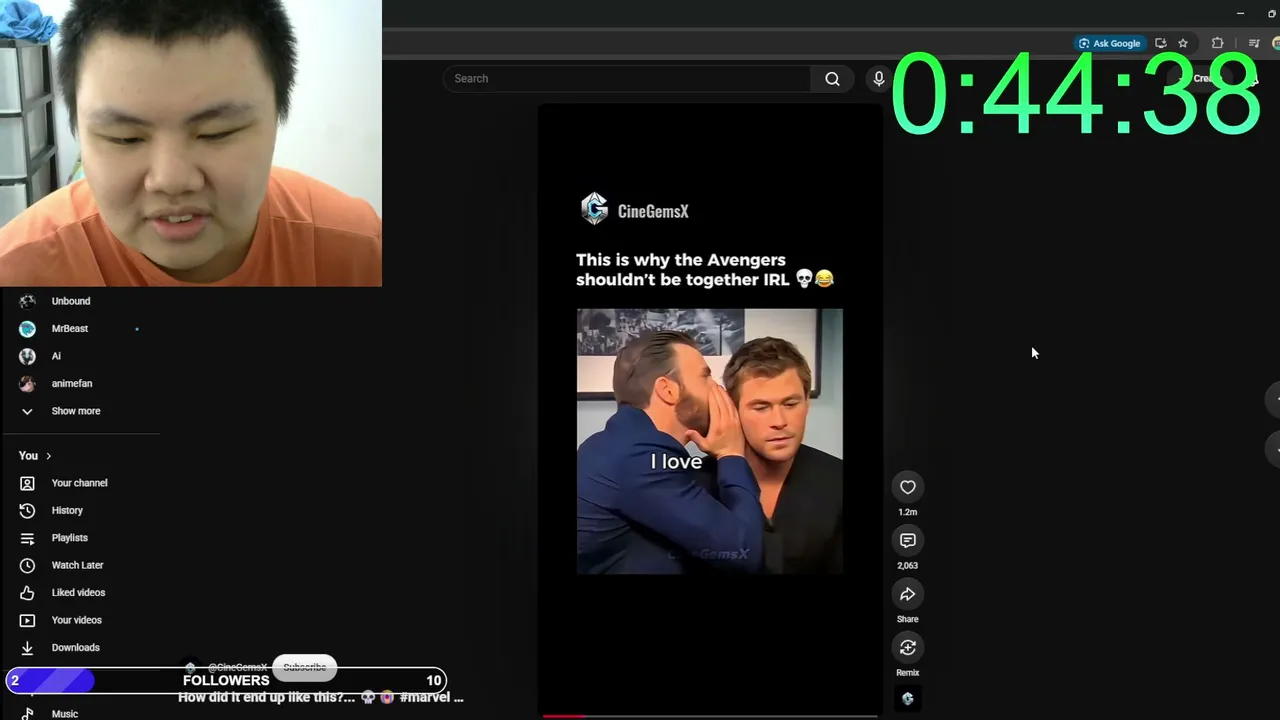The width and height of the screenshot is (1280, 720).
Task: Bookmark this page with the star icon
Action: pos(1183,43)
